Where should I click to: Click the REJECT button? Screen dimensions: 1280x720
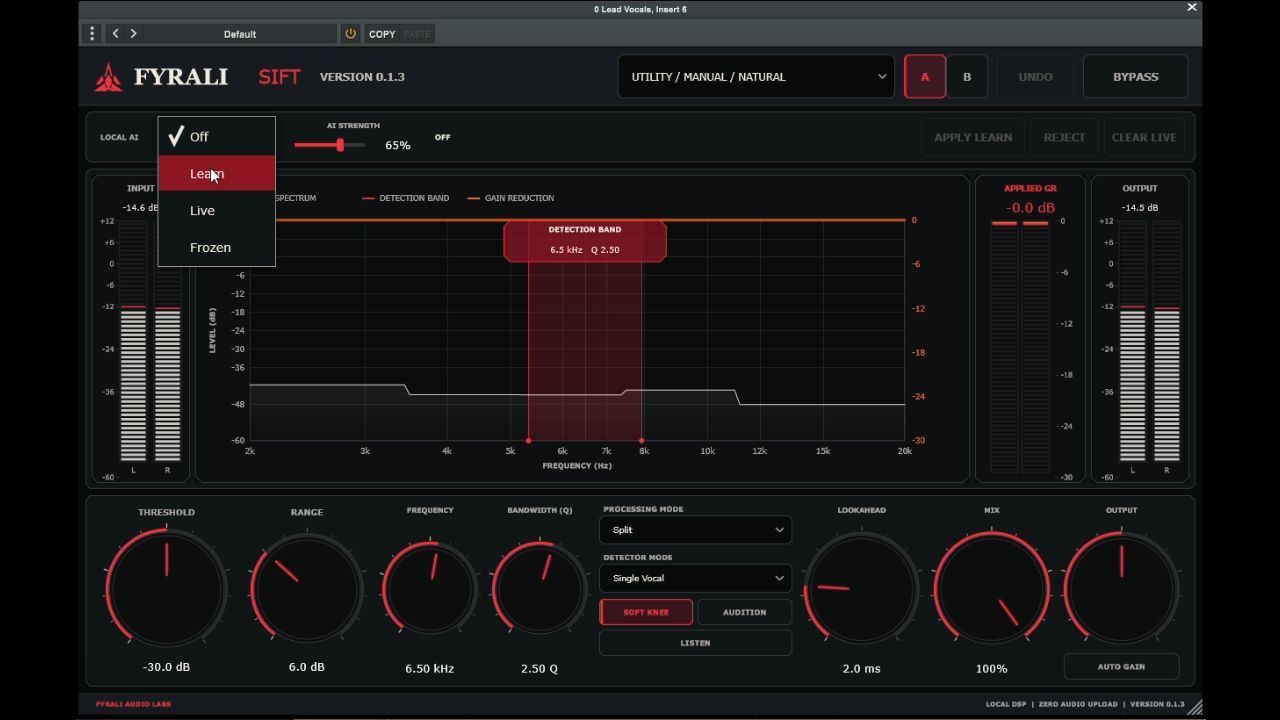point(1064,137)
